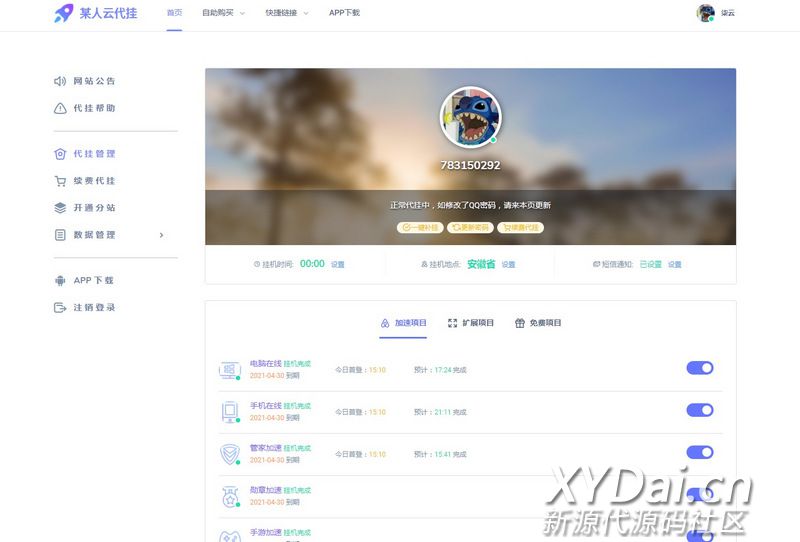The width and height of the screenshot is (800, 542).
Task: Click the large Stitch profile avatar
Action: pos(470,117)
